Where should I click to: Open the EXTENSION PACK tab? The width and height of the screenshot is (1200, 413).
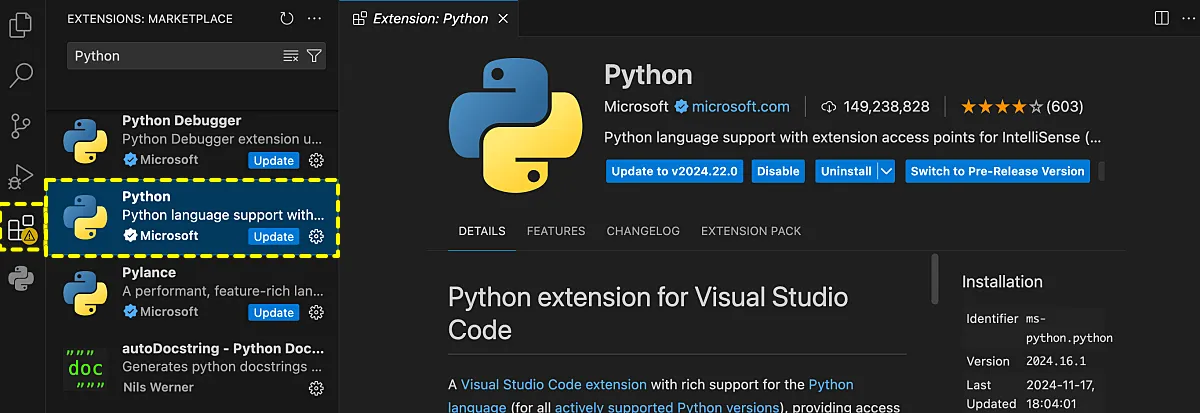[x=751, y=231]
